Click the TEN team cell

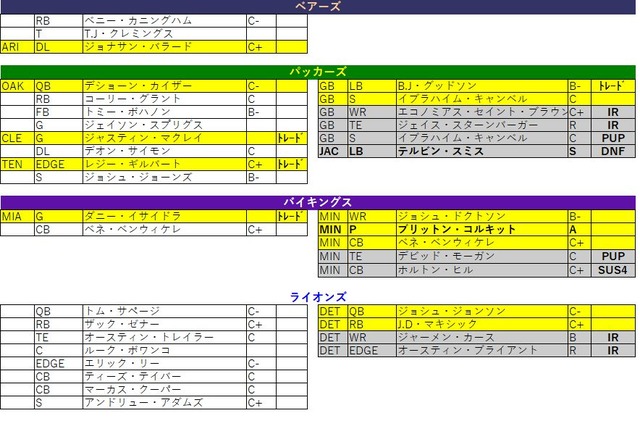click(x=18, y=164)
